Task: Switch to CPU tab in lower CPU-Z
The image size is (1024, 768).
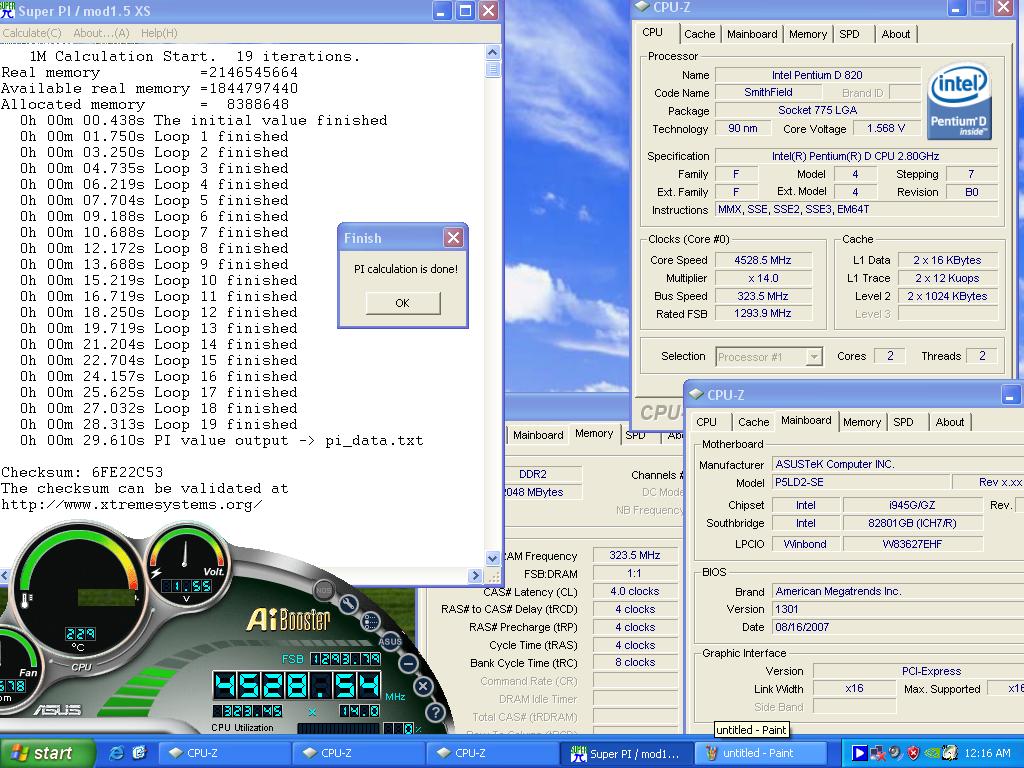Action: pos(706,422)
